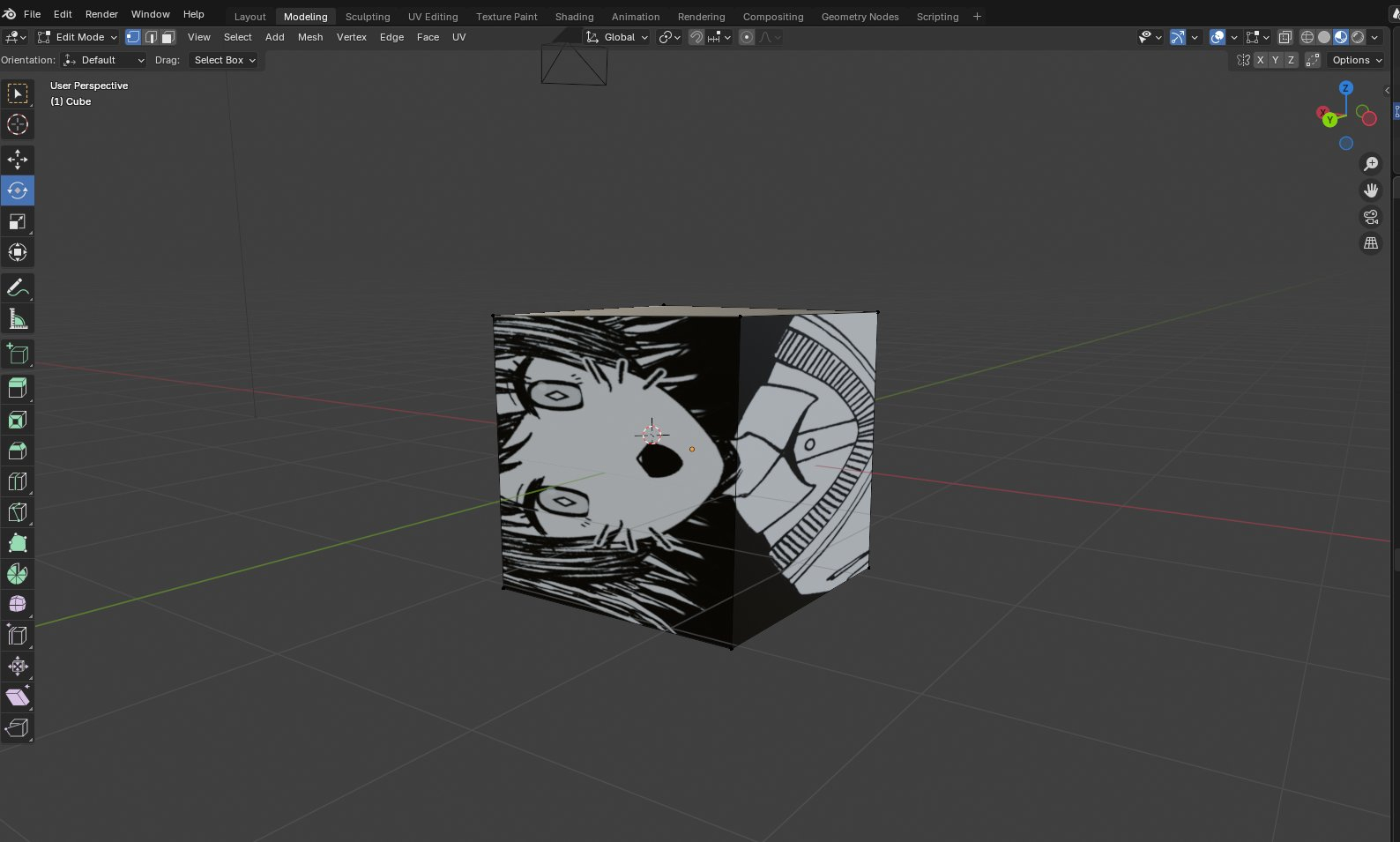Choose the Measure ruler tool

[18, 319]
